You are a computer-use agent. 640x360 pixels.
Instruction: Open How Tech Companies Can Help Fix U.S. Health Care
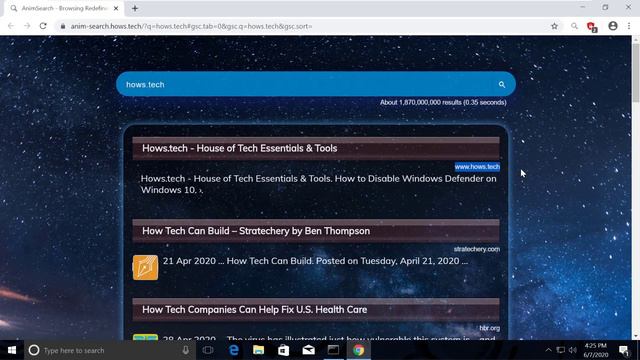(255, 310)
